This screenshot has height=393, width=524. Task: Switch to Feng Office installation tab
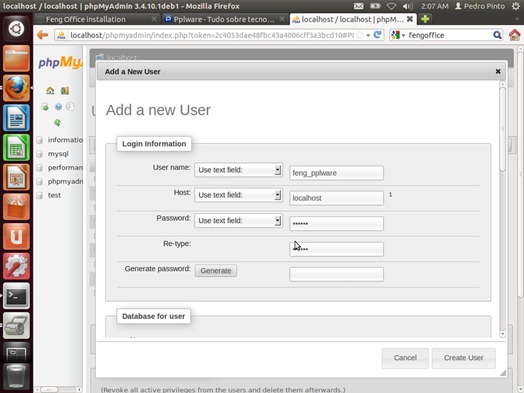pyautogui.click(x=97, y=19)
